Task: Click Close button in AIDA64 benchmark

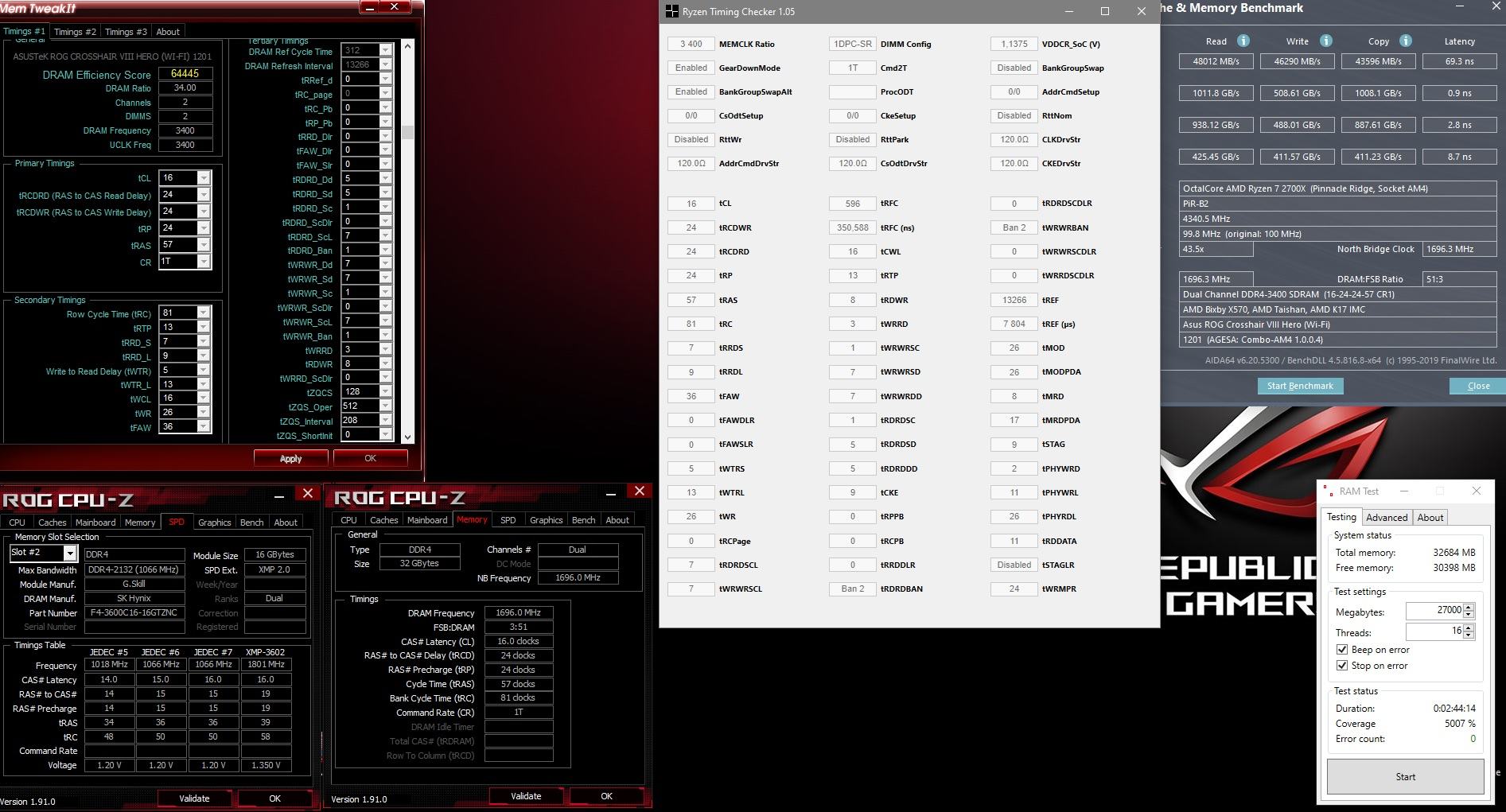Action: point(1478,386)
